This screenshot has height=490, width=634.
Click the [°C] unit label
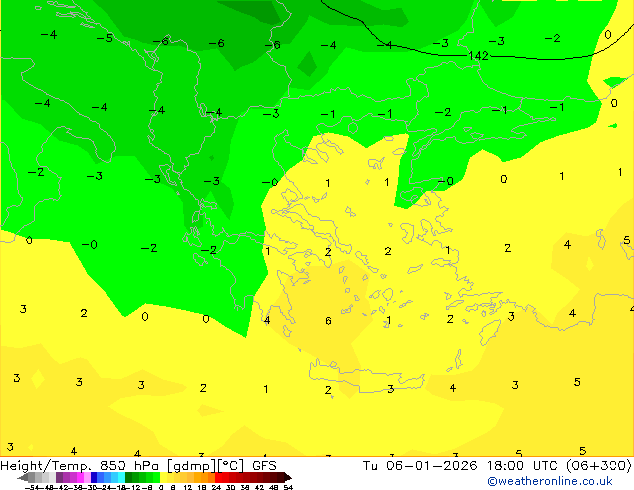[231, 466]
